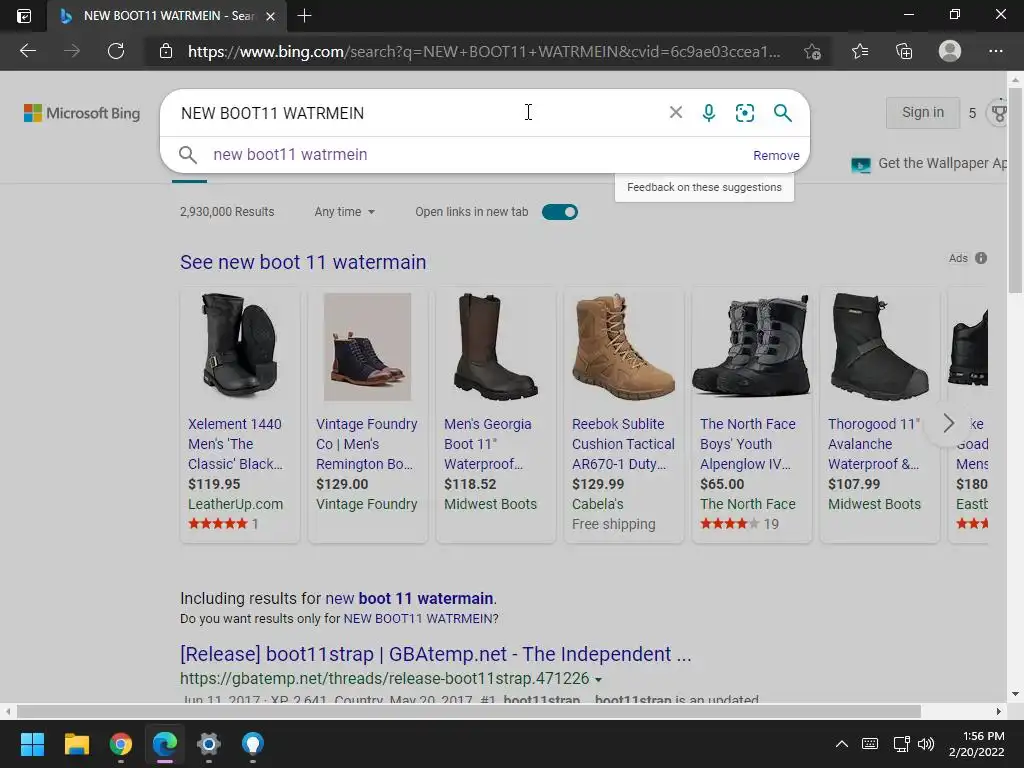The width and height of the screenshot is (1024, 768).
Task: Open Google Chrome from taskbar
Action: click(x=121, y=744)
